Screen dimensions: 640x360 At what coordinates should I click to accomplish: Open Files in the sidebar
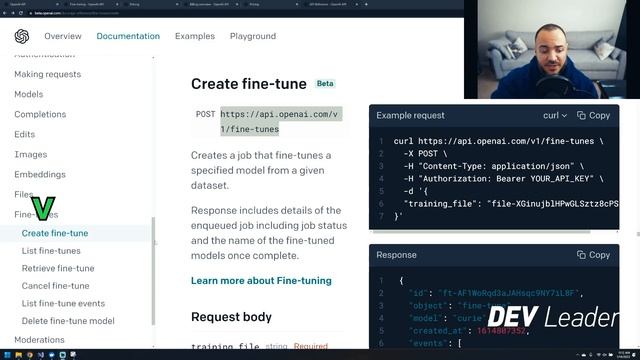tap(24, 194)
